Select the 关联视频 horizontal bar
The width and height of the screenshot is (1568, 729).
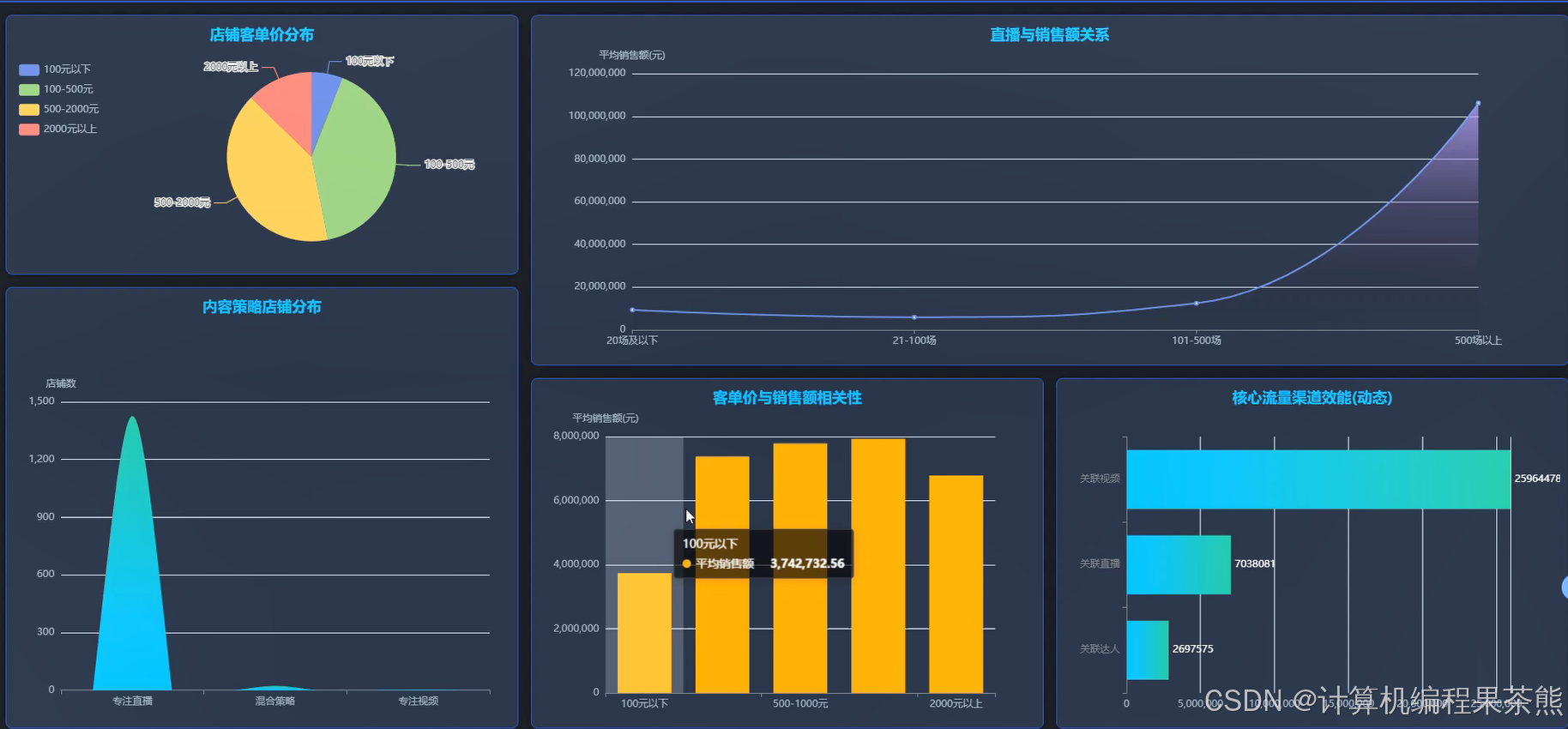point(1318,479)
